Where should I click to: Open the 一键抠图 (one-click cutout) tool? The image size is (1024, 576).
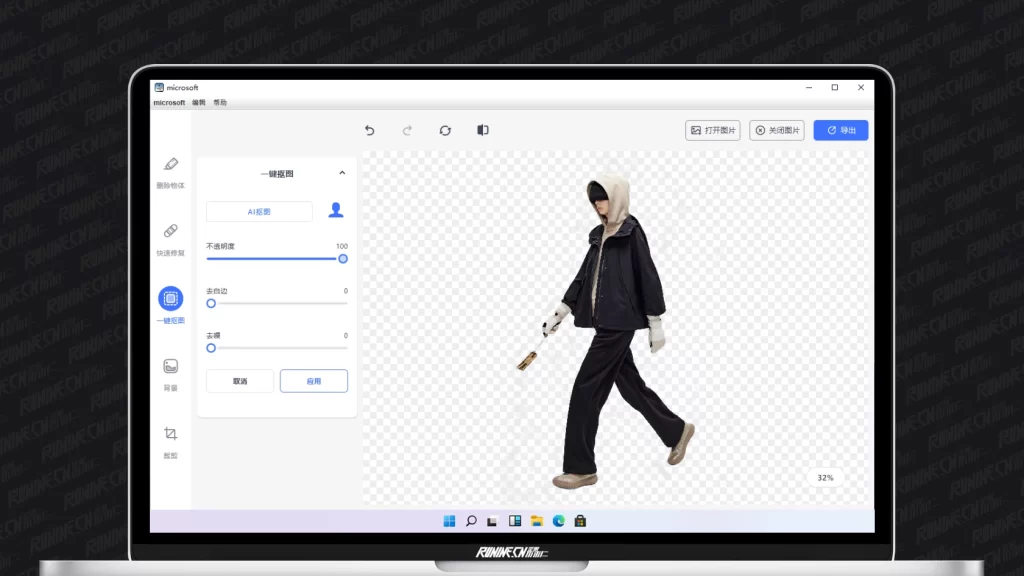coord(170,298)
